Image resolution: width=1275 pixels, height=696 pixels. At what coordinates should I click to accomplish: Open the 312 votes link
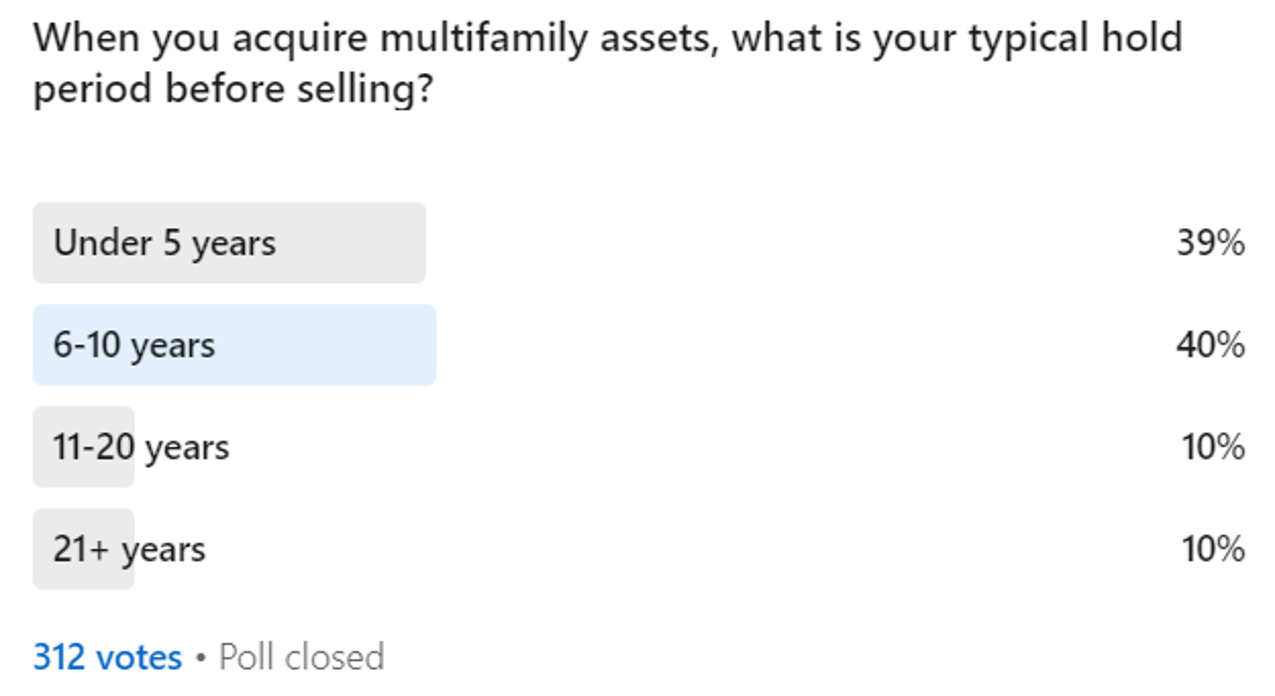coord(107,657)
